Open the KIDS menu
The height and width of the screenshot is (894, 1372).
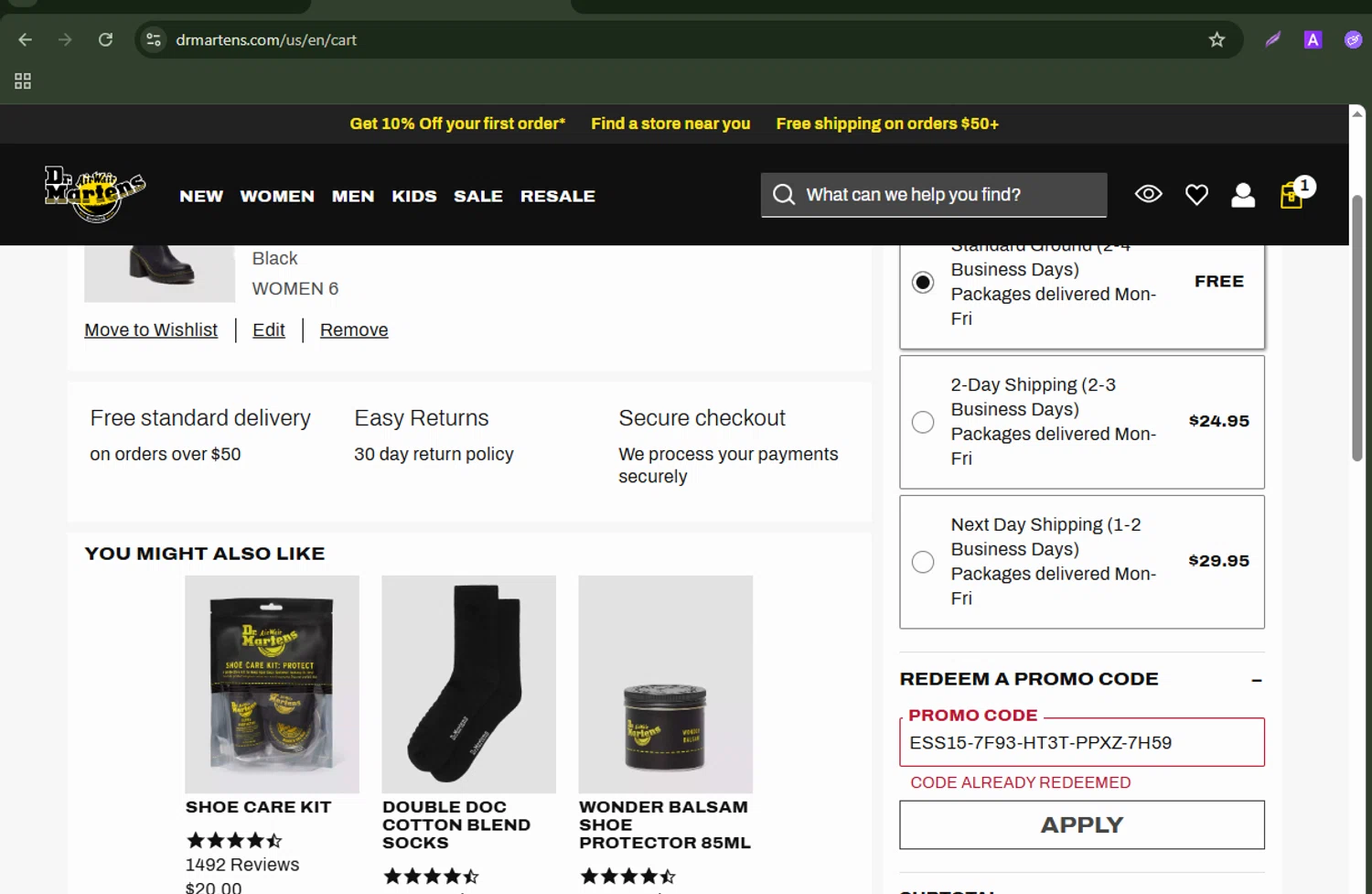414,196
